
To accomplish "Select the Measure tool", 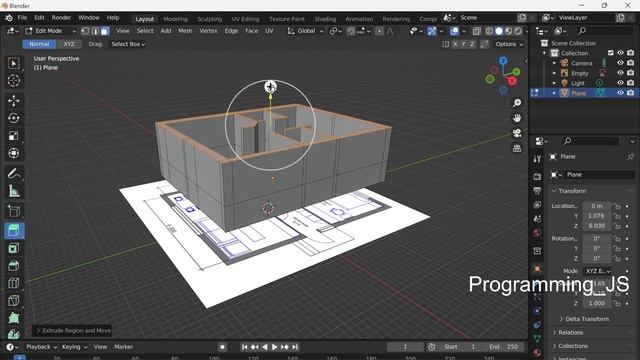I will click(14, 191).
